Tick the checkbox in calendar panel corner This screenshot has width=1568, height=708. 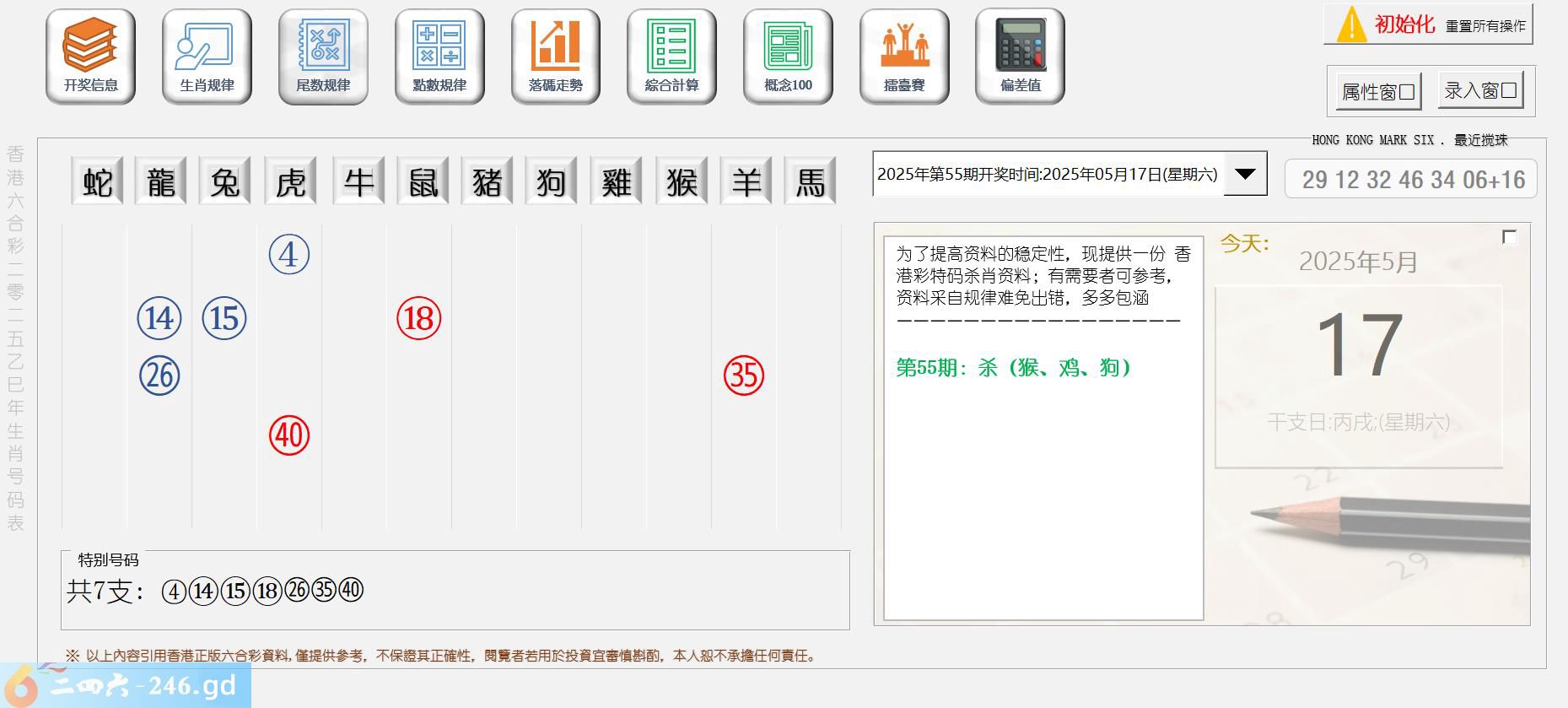[1510, 237]
